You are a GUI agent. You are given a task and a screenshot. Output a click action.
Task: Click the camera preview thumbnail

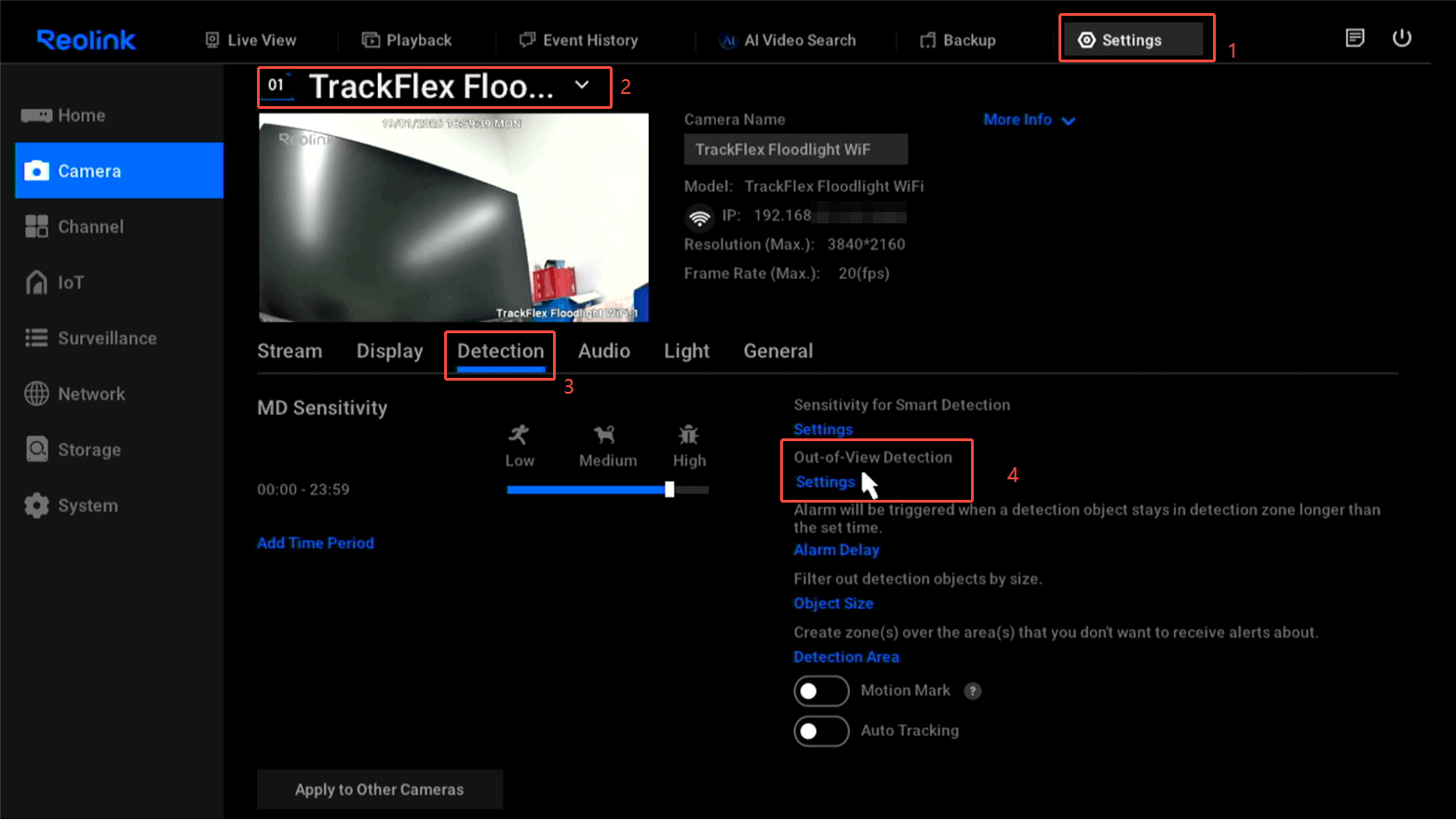point(453,217)
